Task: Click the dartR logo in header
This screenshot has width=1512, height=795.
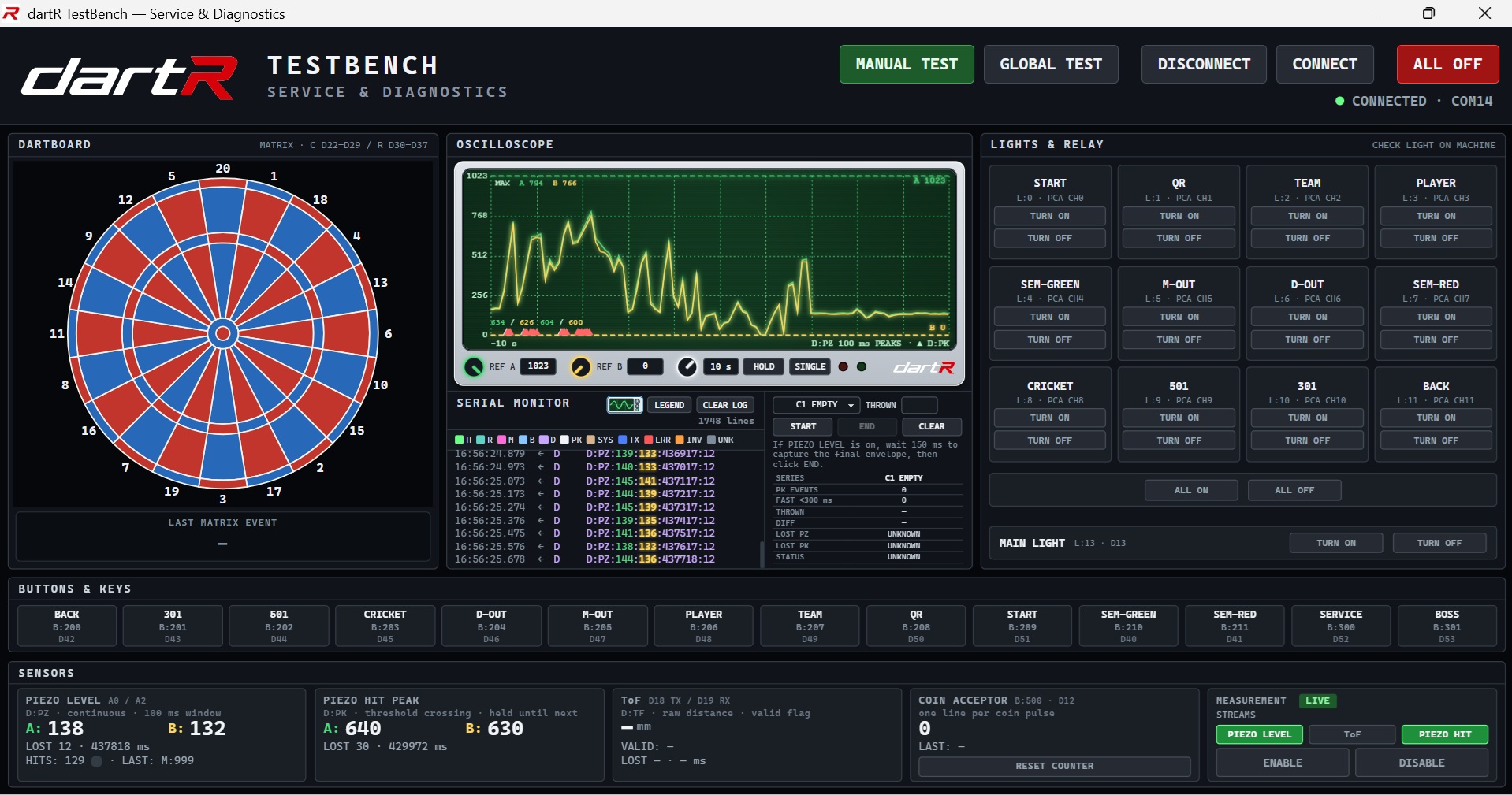Action: point(130,77)
